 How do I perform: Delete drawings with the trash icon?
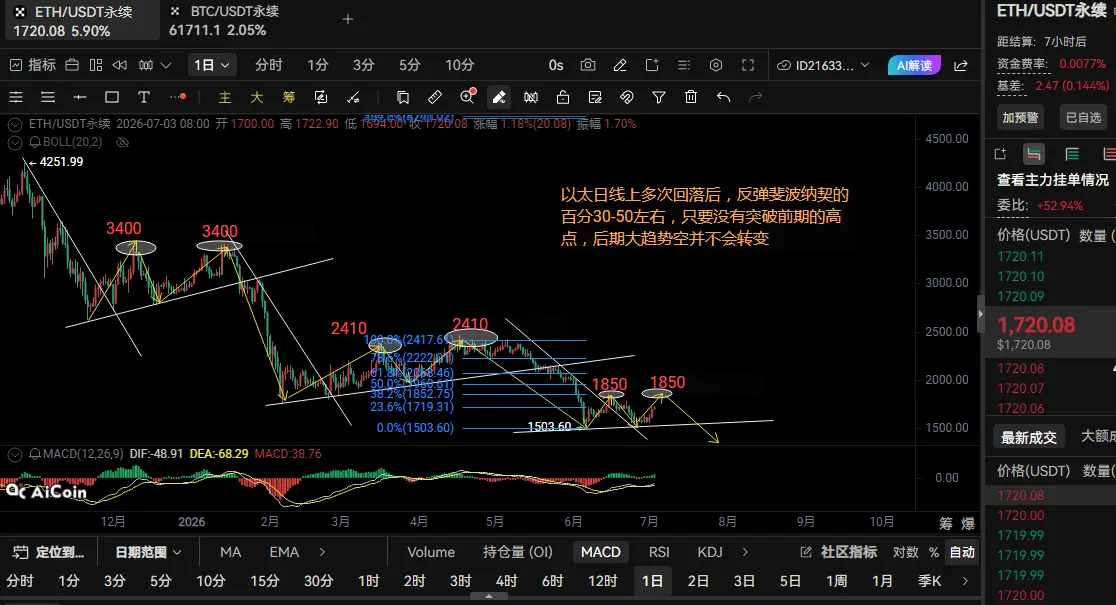691,98
